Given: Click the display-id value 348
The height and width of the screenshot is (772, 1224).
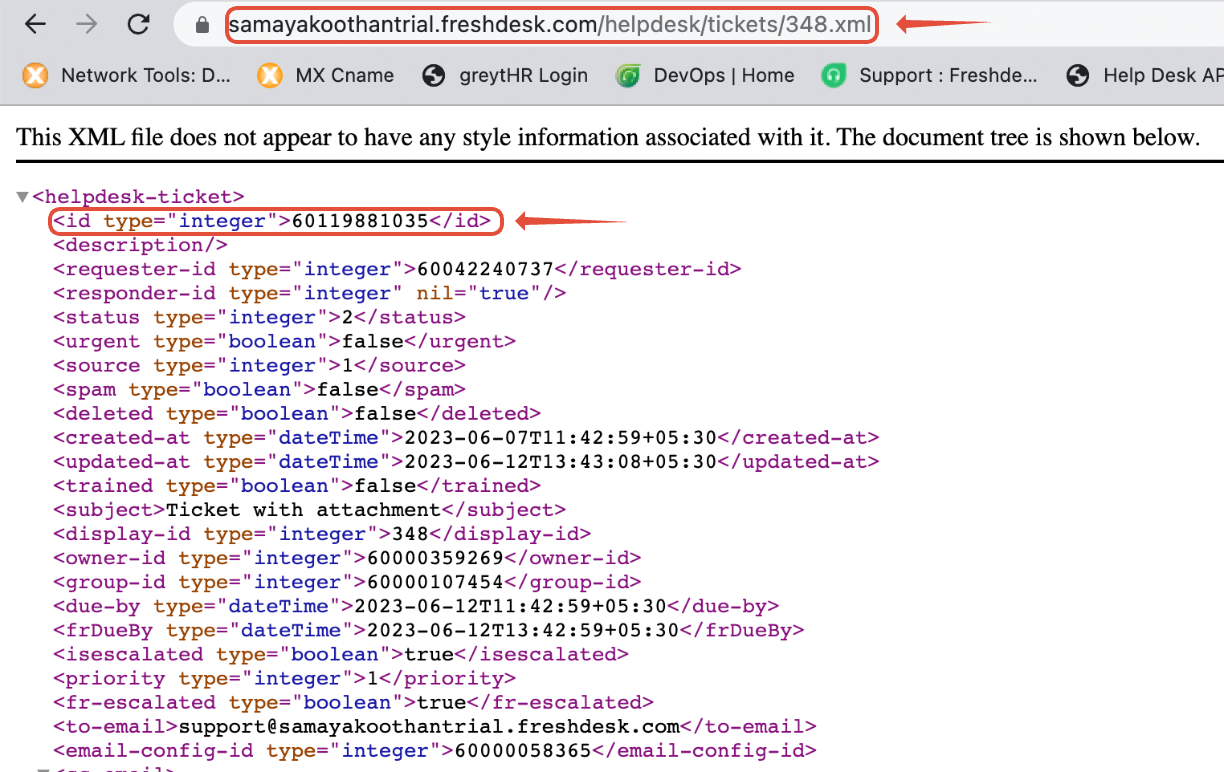Looking at the screenshot, I should 410,534.
